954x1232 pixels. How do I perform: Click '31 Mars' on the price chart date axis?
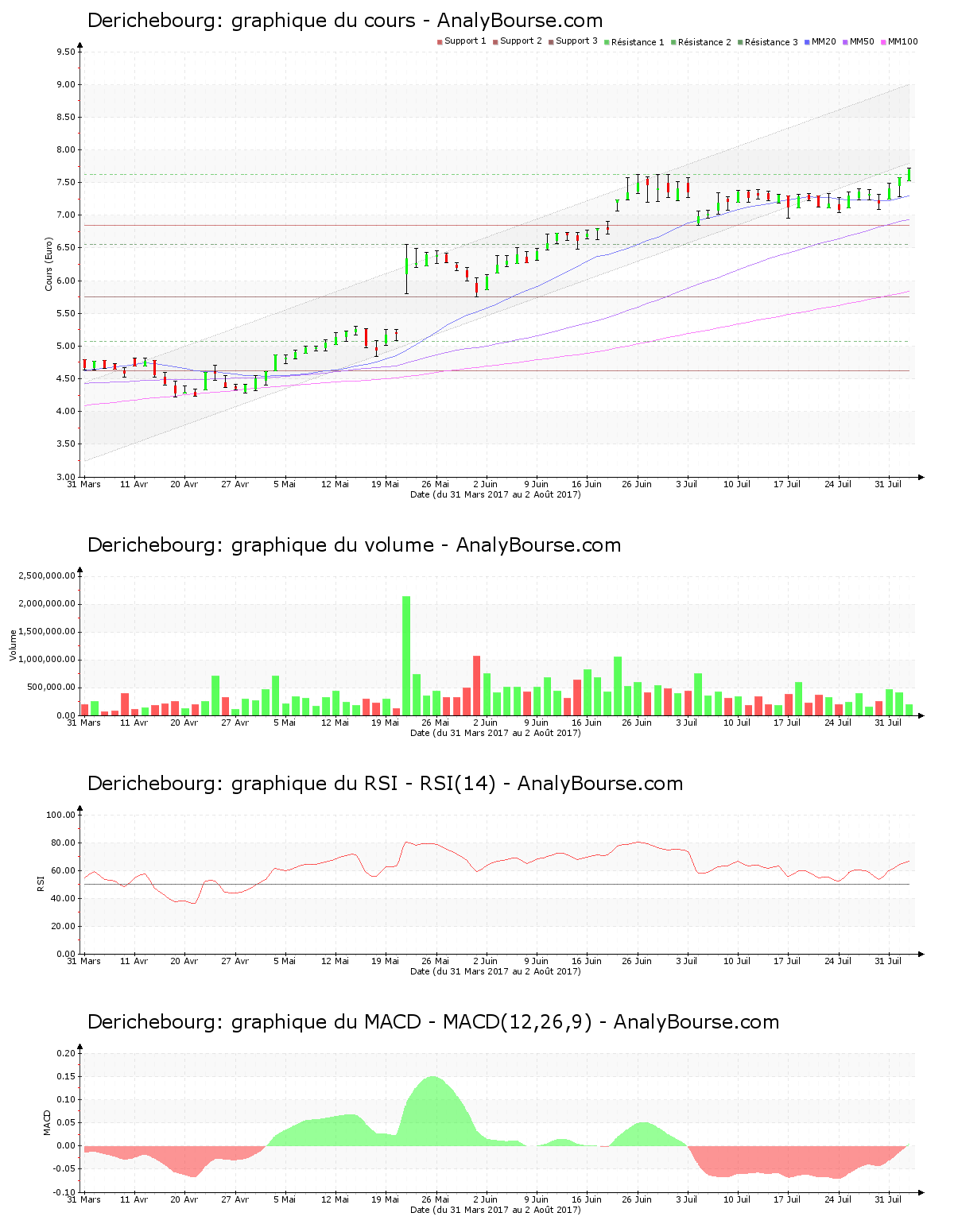tap(83, 484)
